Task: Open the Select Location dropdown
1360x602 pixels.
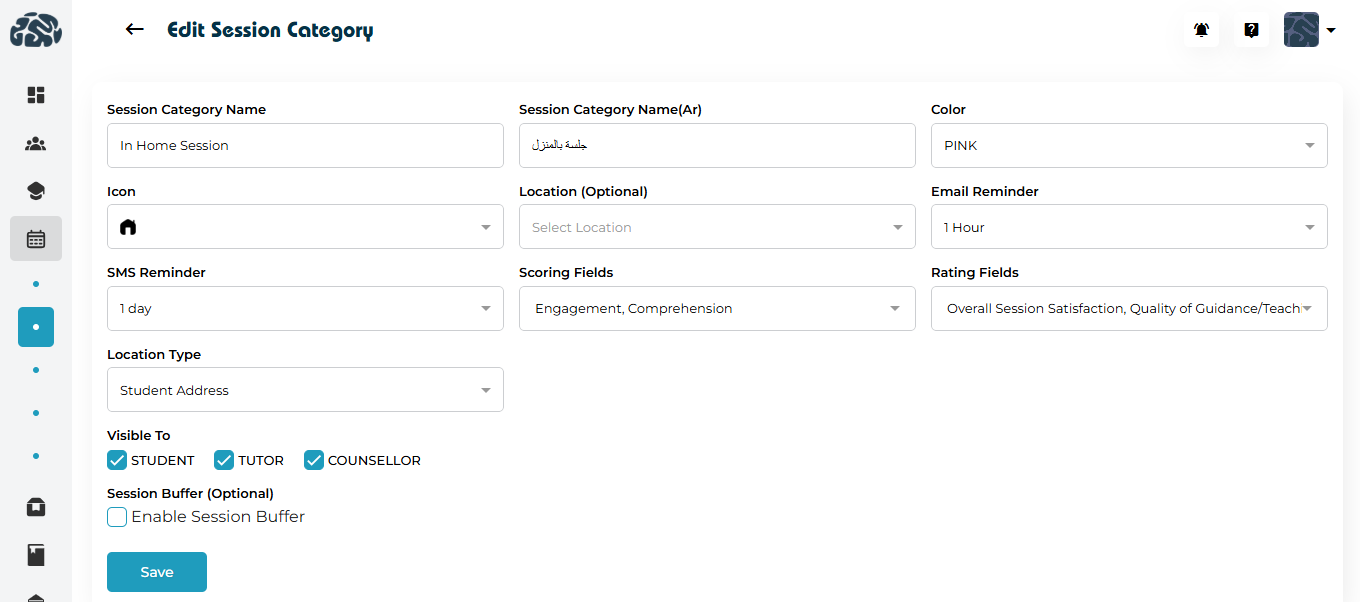Action: 716,227
